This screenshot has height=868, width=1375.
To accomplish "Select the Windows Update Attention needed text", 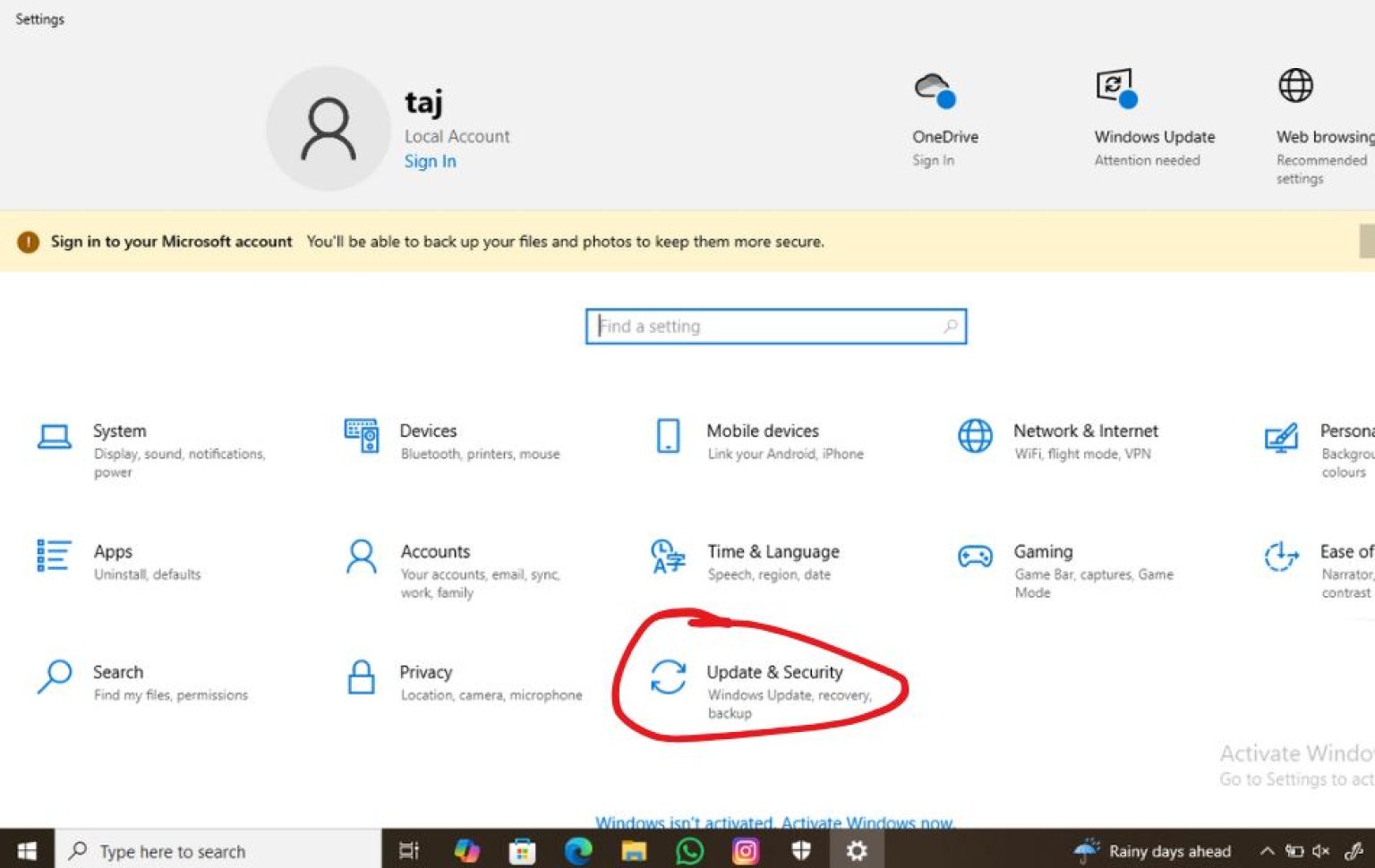I will tap(1147, 160).
